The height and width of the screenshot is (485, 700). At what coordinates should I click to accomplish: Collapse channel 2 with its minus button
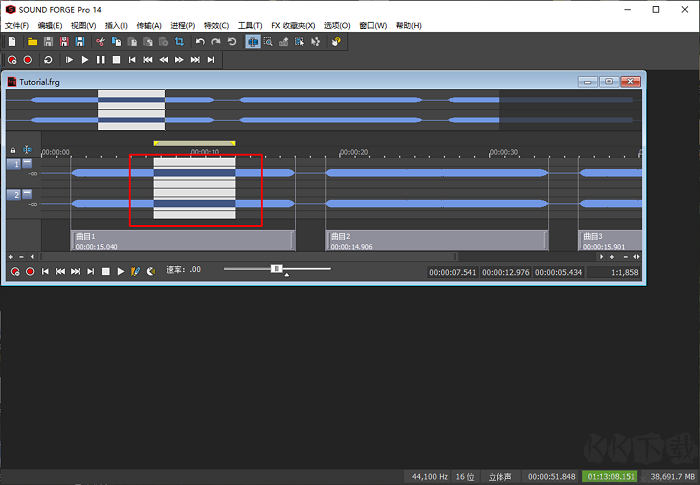pyautogui.click(x=27, y=195)
